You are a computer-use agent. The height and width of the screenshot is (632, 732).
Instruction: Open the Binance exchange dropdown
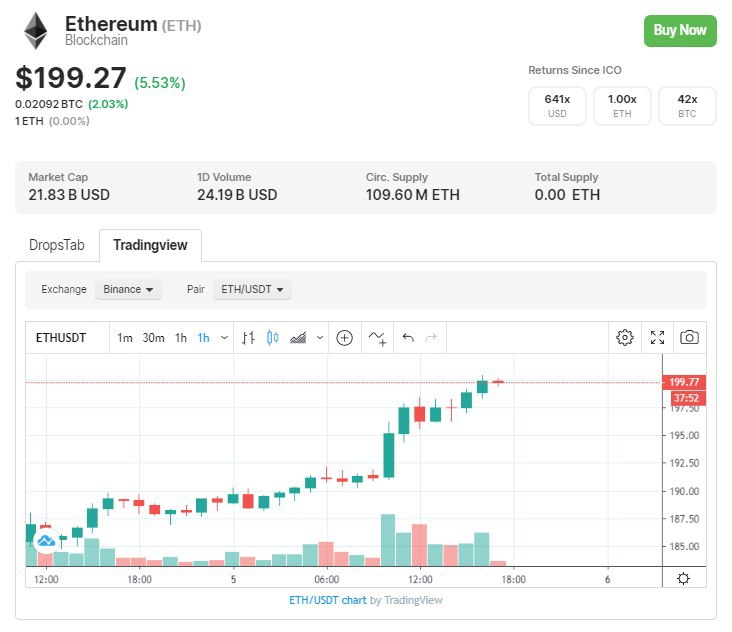coord(128,289)
